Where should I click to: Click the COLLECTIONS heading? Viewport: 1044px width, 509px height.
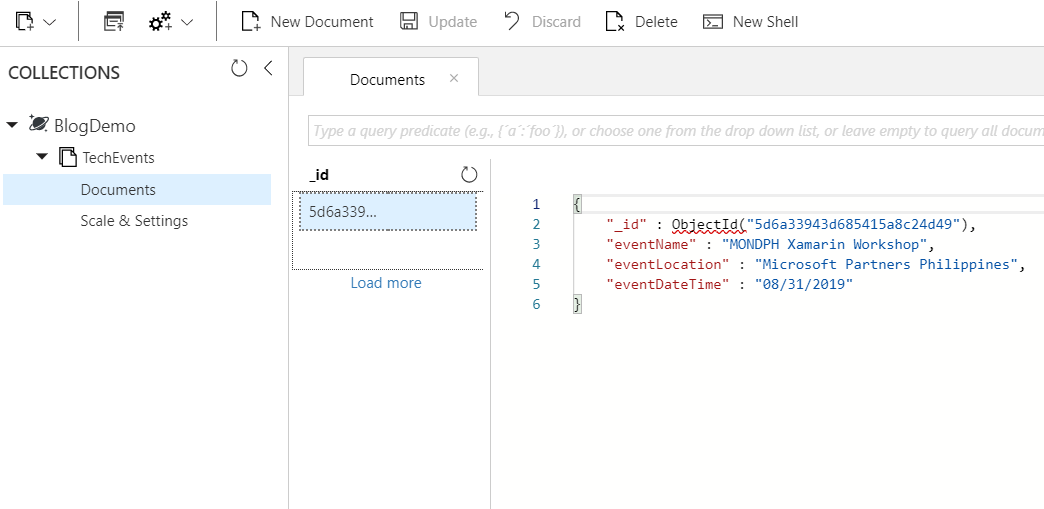[x=64, y=73]
